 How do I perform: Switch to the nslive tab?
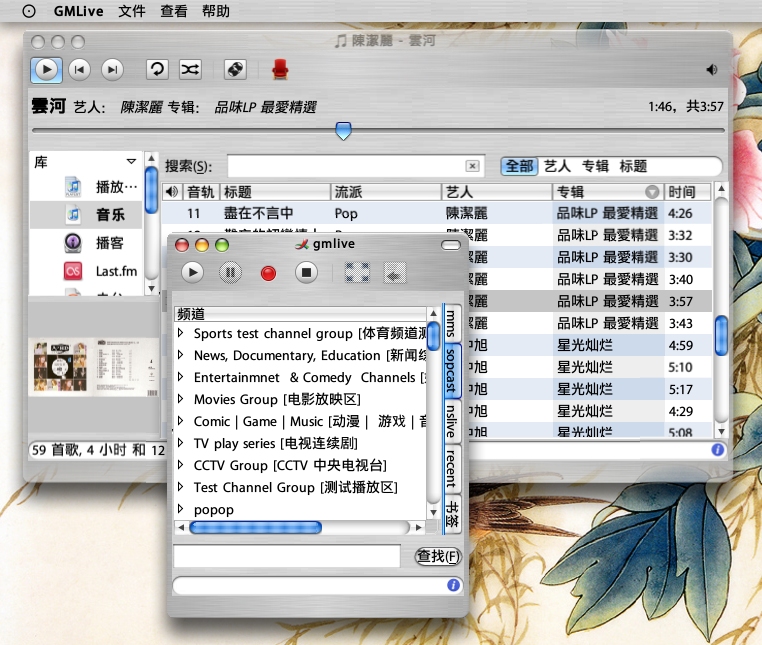click(451, 421)
